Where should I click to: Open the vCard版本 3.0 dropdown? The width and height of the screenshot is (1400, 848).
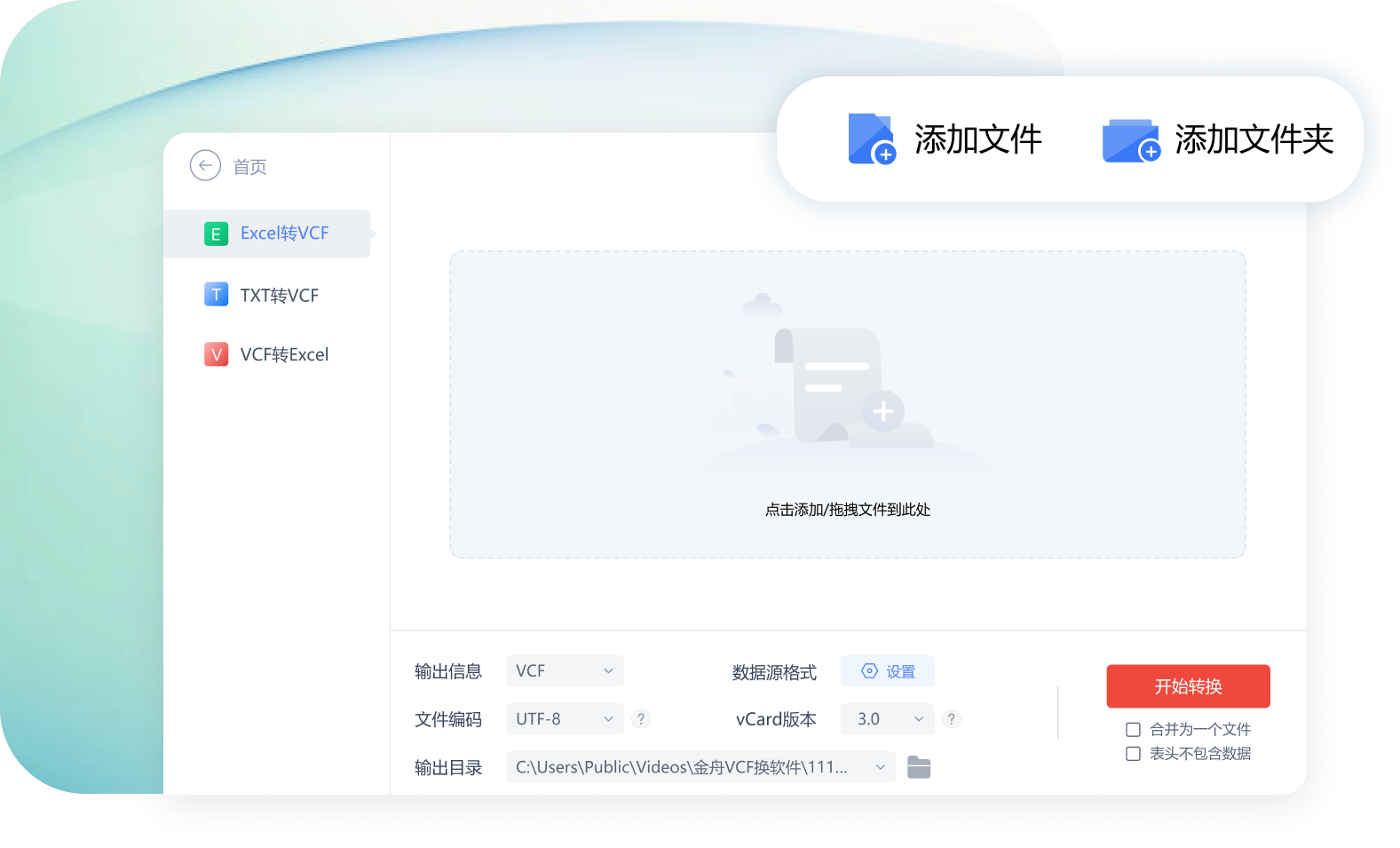[x=887, y=719]
